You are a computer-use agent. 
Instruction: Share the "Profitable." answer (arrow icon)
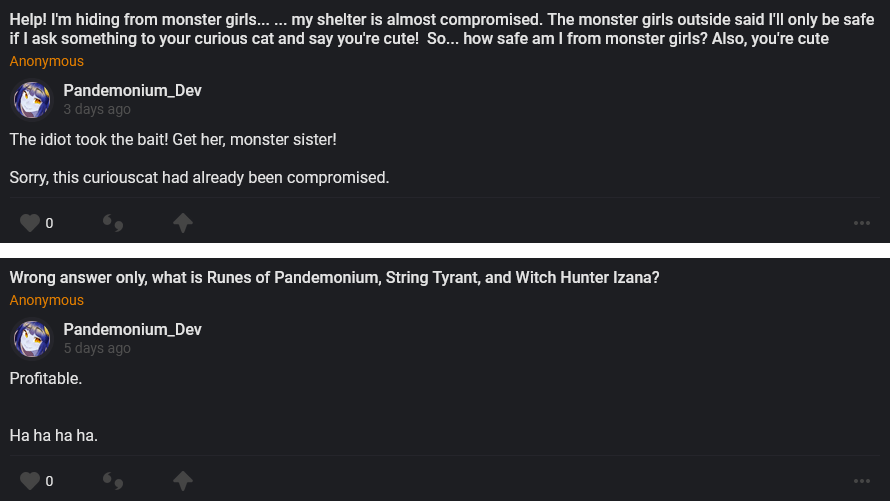pyautogui.click(x=182, y=481)
